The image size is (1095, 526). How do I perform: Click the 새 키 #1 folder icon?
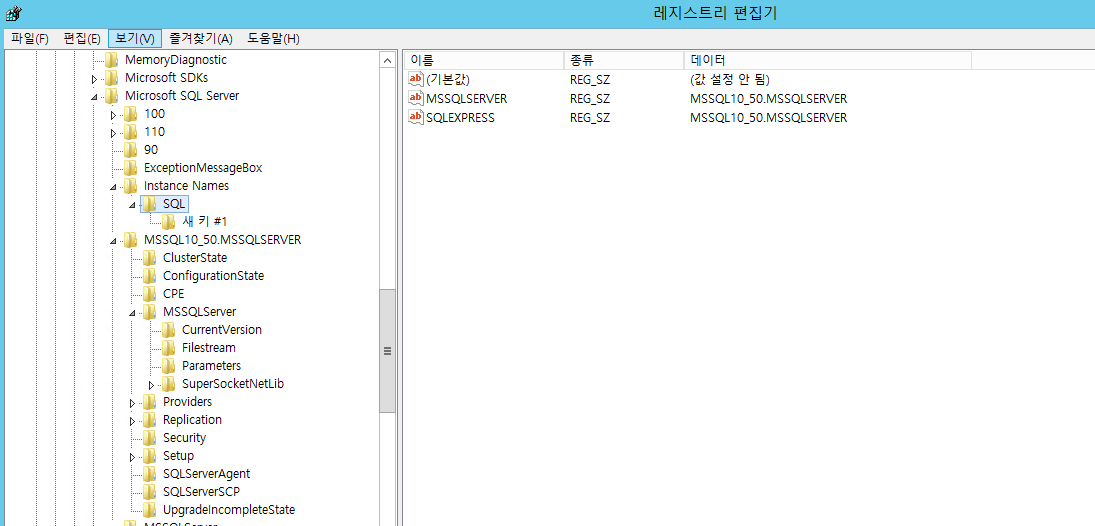[169, 222]
